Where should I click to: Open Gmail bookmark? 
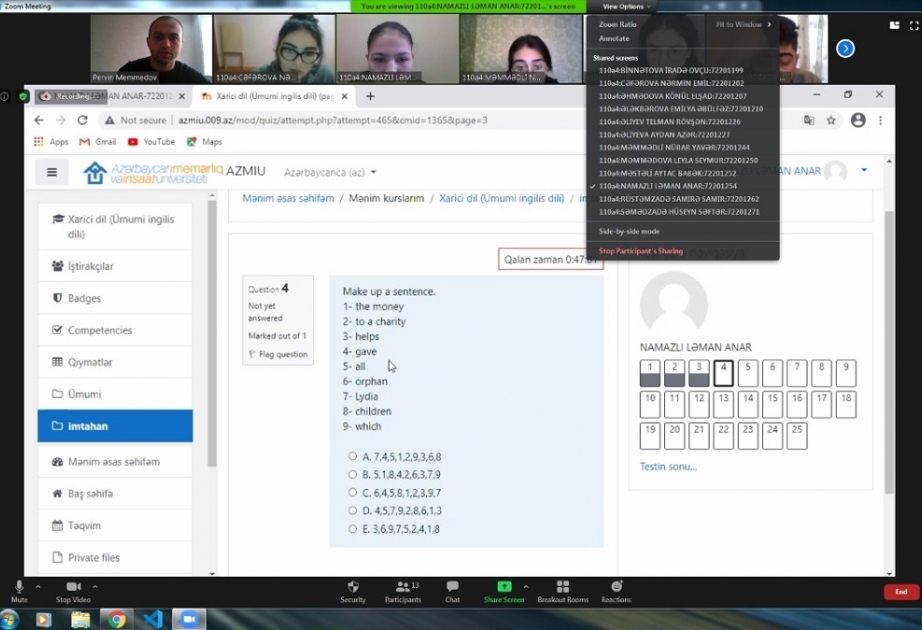point(98,142)
